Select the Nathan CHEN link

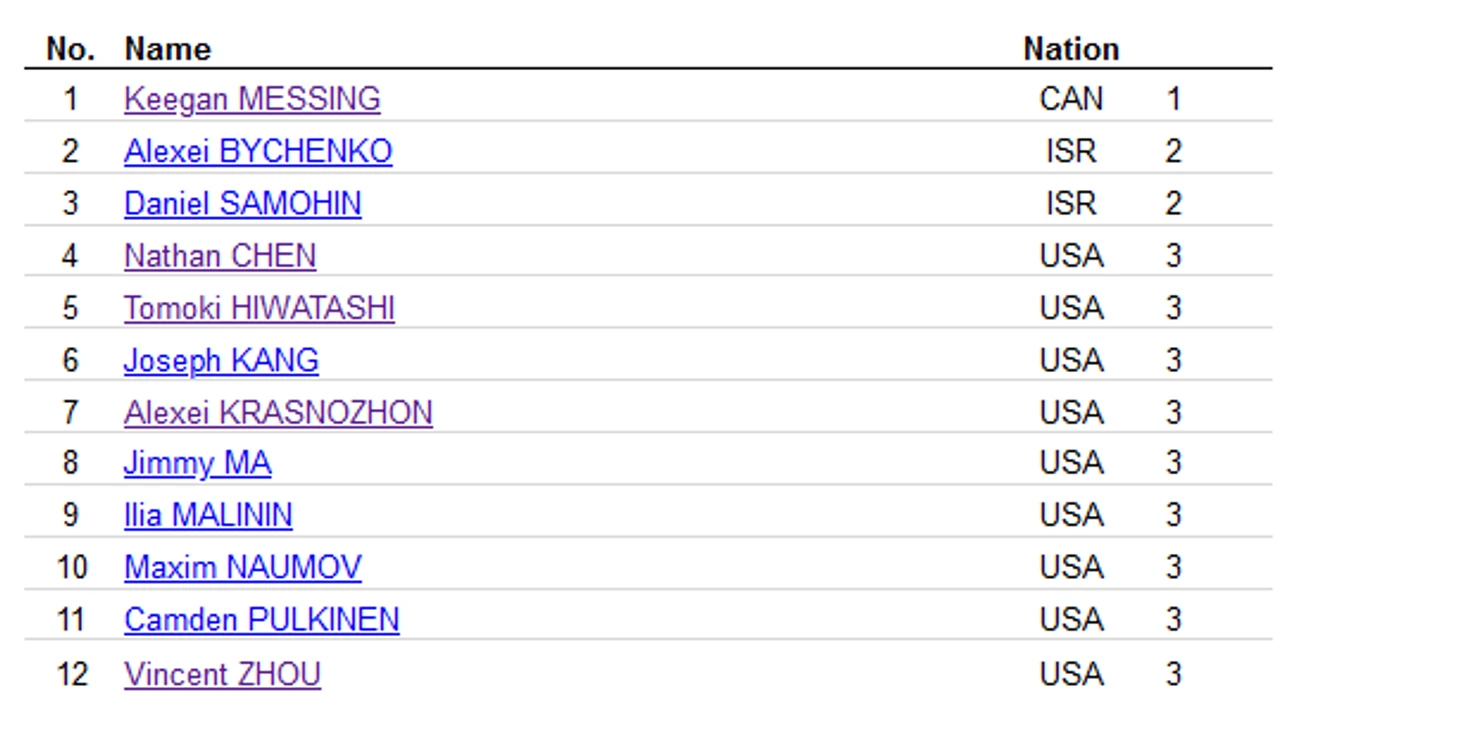220,256
